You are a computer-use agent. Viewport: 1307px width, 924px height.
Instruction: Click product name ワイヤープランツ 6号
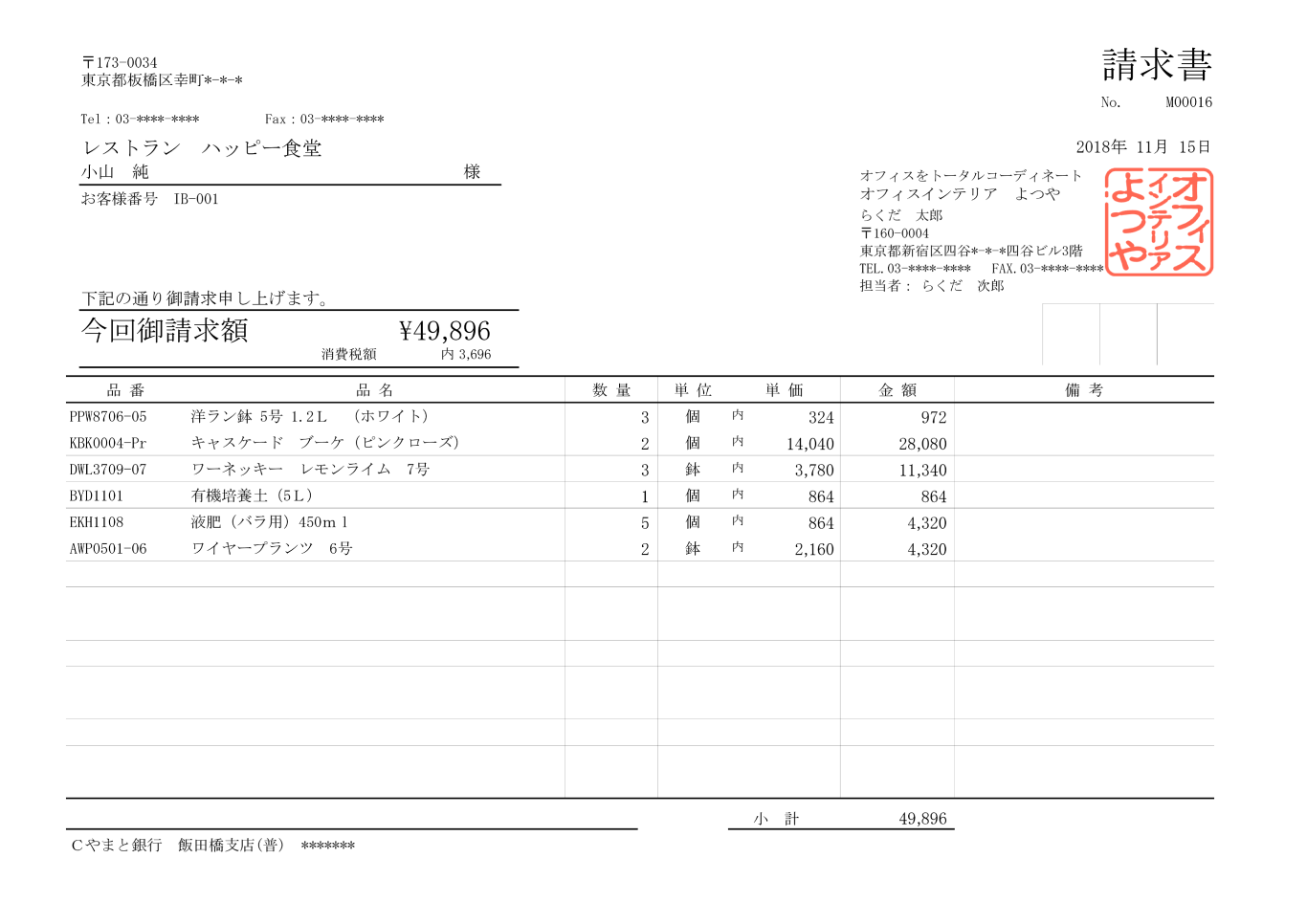point(272,549)
